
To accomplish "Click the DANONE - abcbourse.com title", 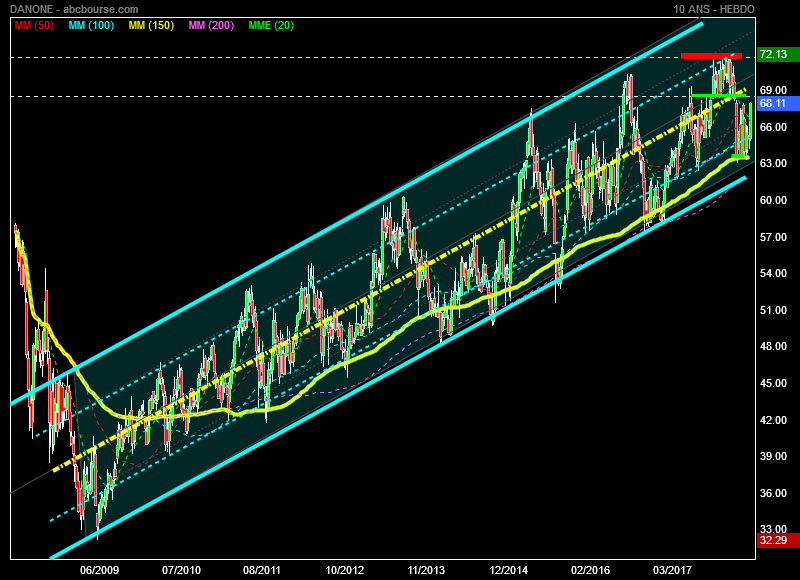I will (x=74, y=9).
